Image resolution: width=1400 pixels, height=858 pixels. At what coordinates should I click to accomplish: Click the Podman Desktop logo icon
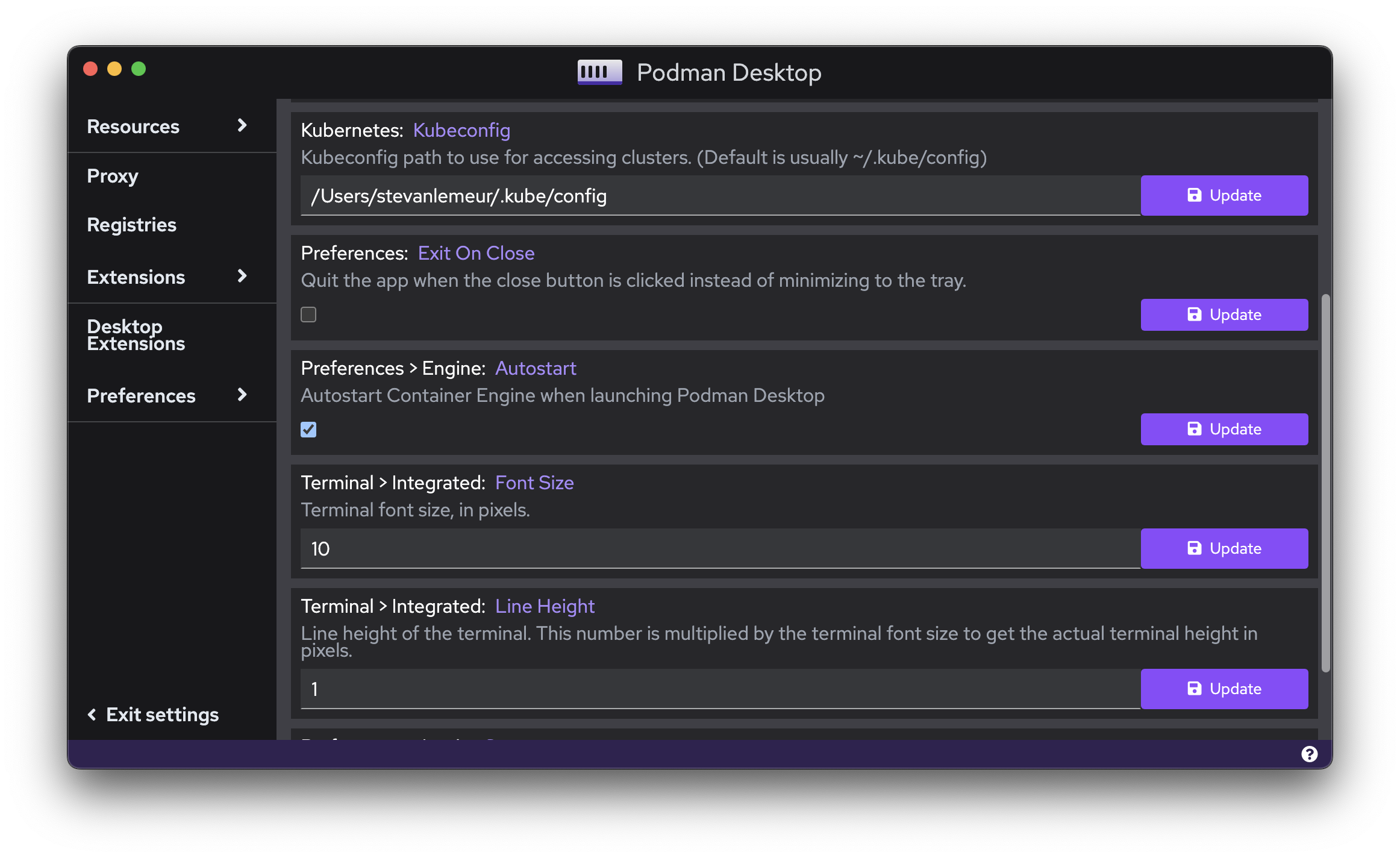pyautogui.click(x=599, y=72)
